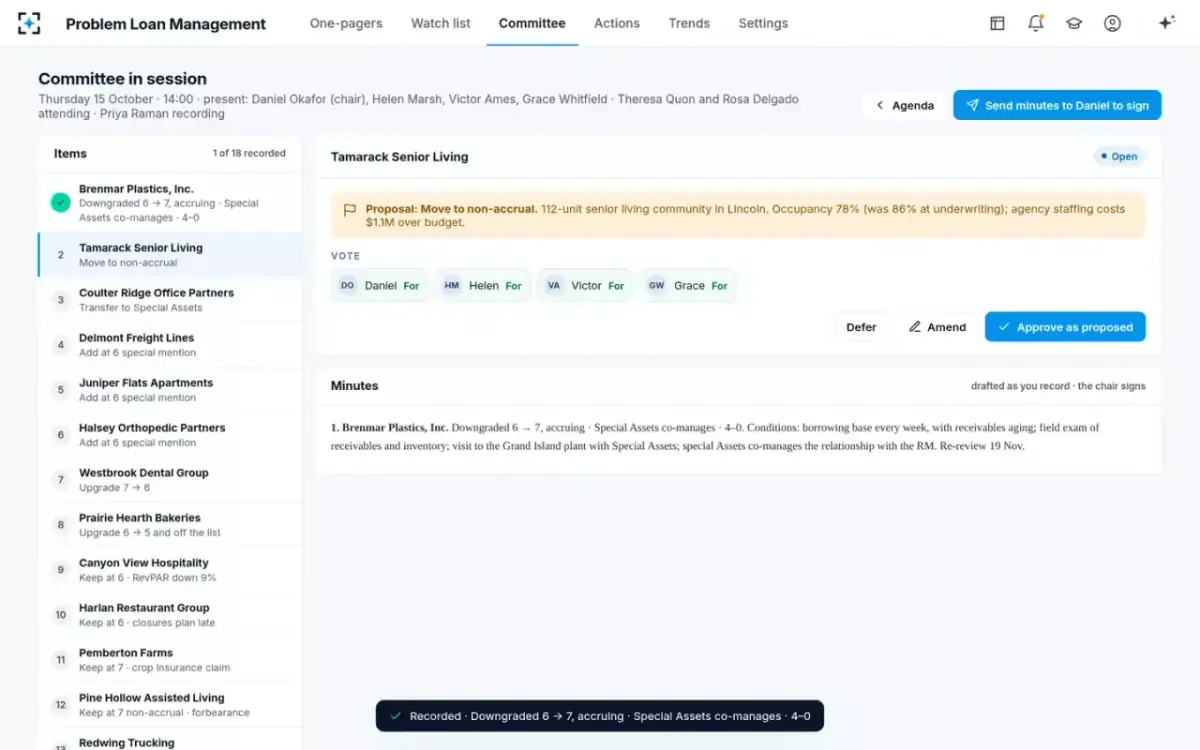
Task: Open the Actions tab
Action: pyautogui.click(x=617, y=23)
